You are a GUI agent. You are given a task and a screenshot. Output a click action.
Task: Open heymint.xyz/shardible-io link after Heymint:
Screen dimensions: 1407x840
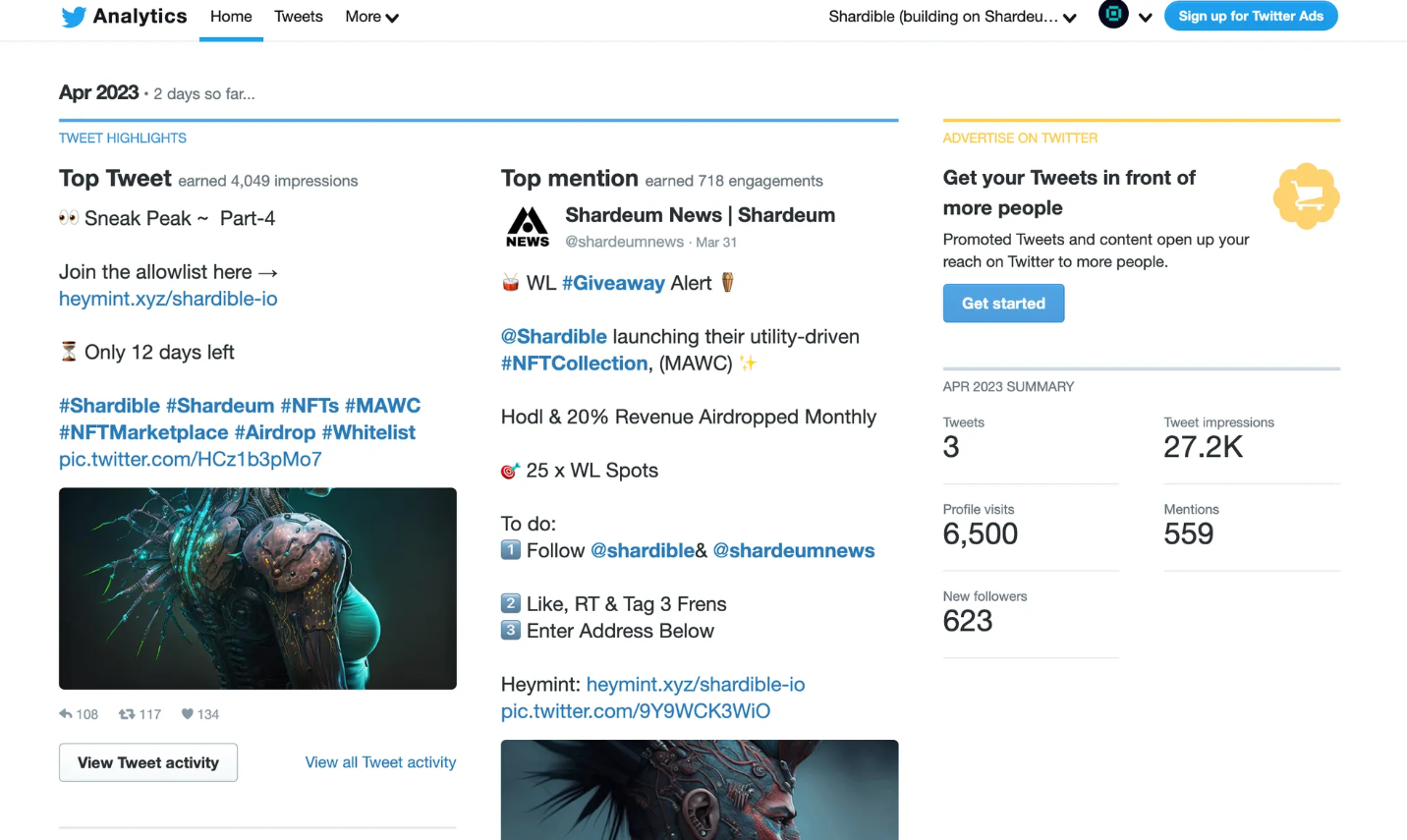(696, 685)
